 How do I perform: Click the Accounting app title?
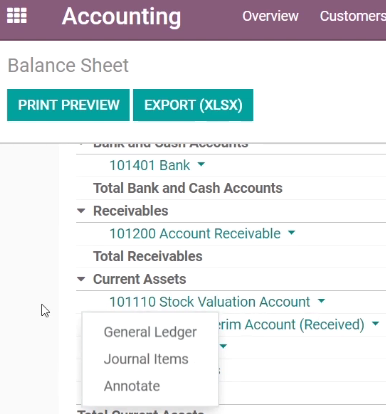click(121, 16)
